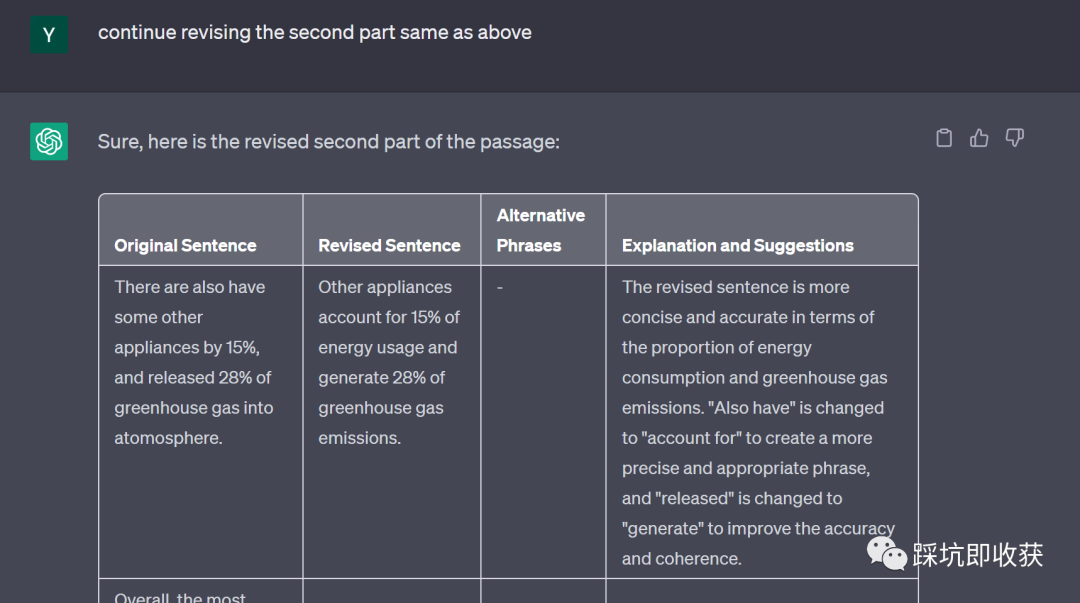The height and width of the screenshot is (603, 1080).
Task: Select the "Alternative Phrases" column header
Action: (x=541, y=230)
